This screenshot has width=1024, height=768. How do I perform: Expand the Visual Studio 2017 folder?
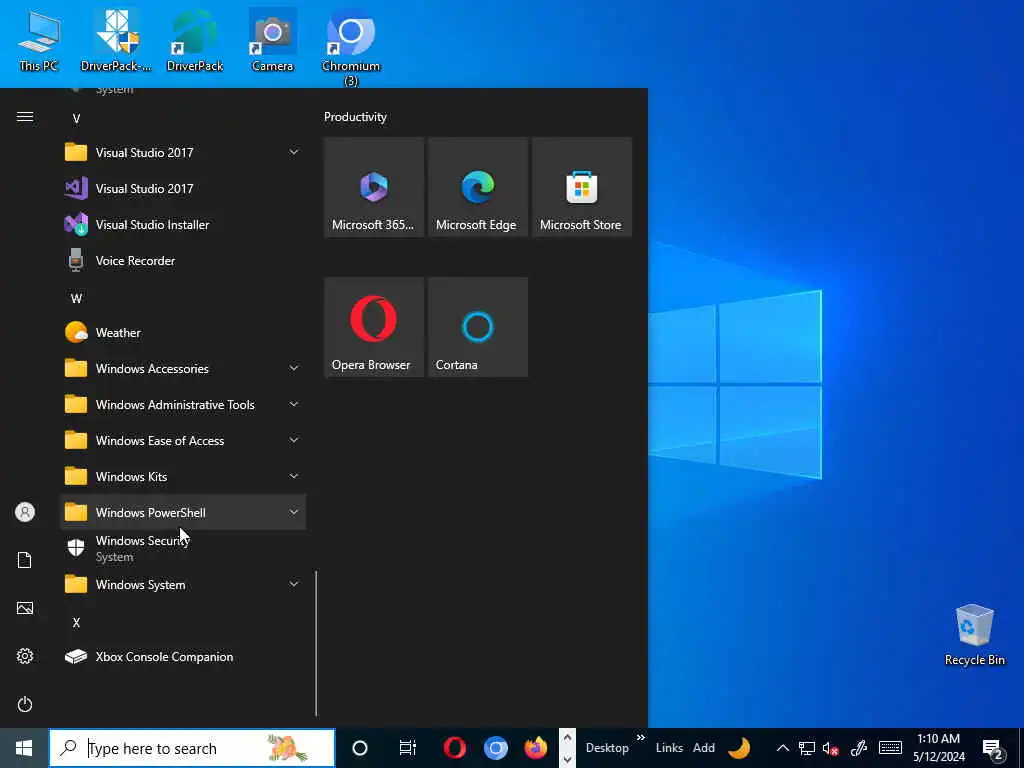point(183,153)
